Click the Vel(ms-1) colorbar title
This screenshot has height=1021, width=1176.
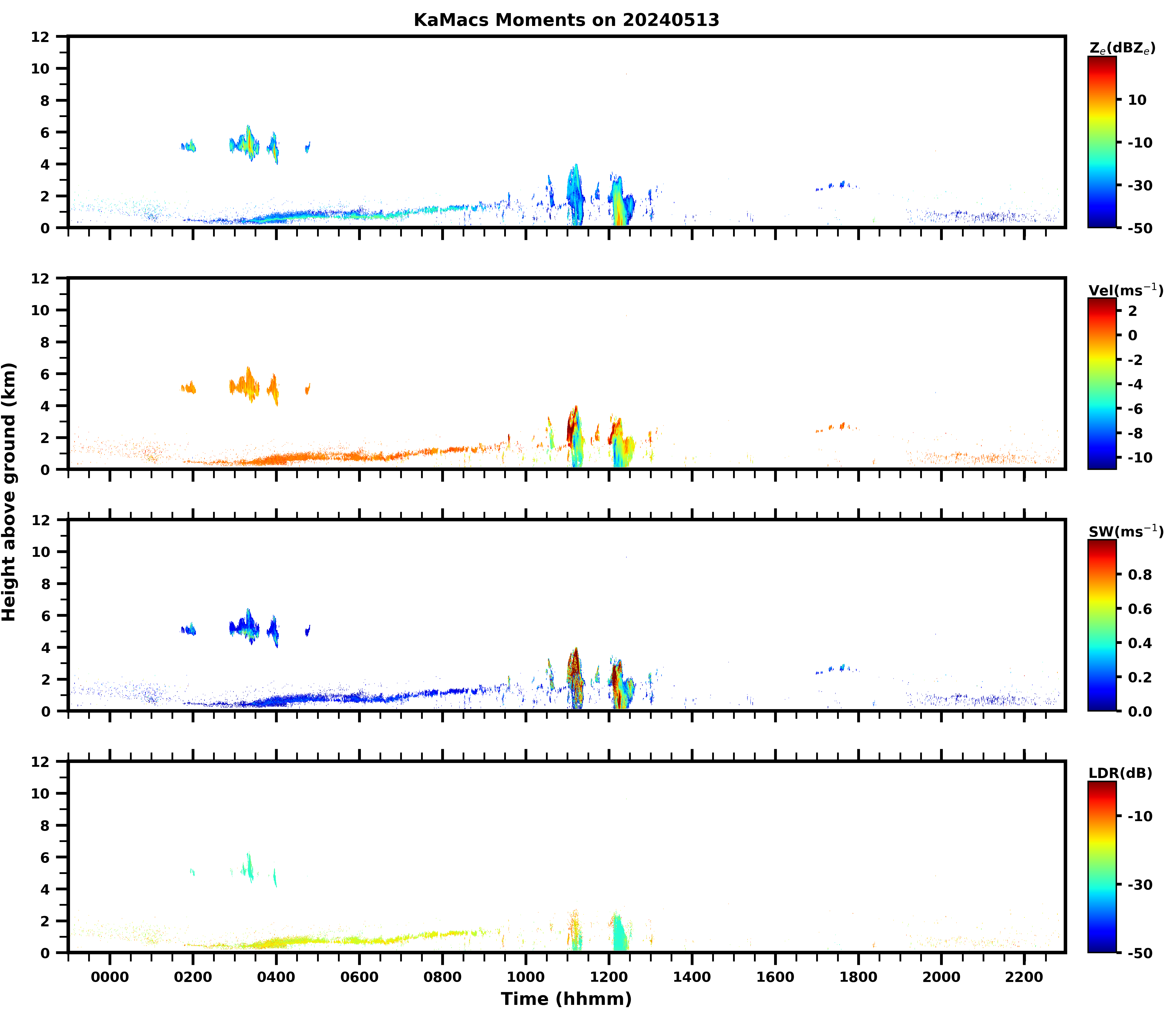[x=1125, y=290]
